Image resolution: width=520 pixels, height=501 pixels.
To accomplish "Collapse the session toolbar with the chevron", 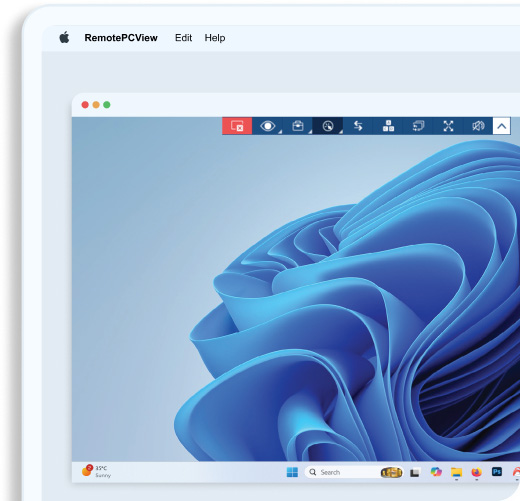I will (x=502, y=126).
